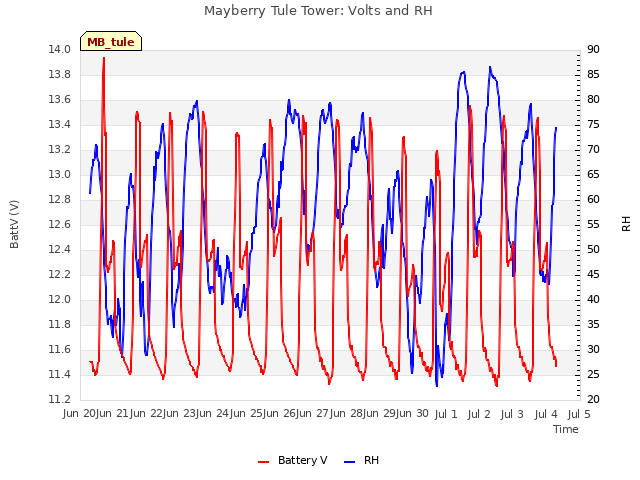Image resolution: width=640 pixels, height=480 pixels.
Task: Click the highest blue RH peak on Jul 2
Action: pos(490,67)
